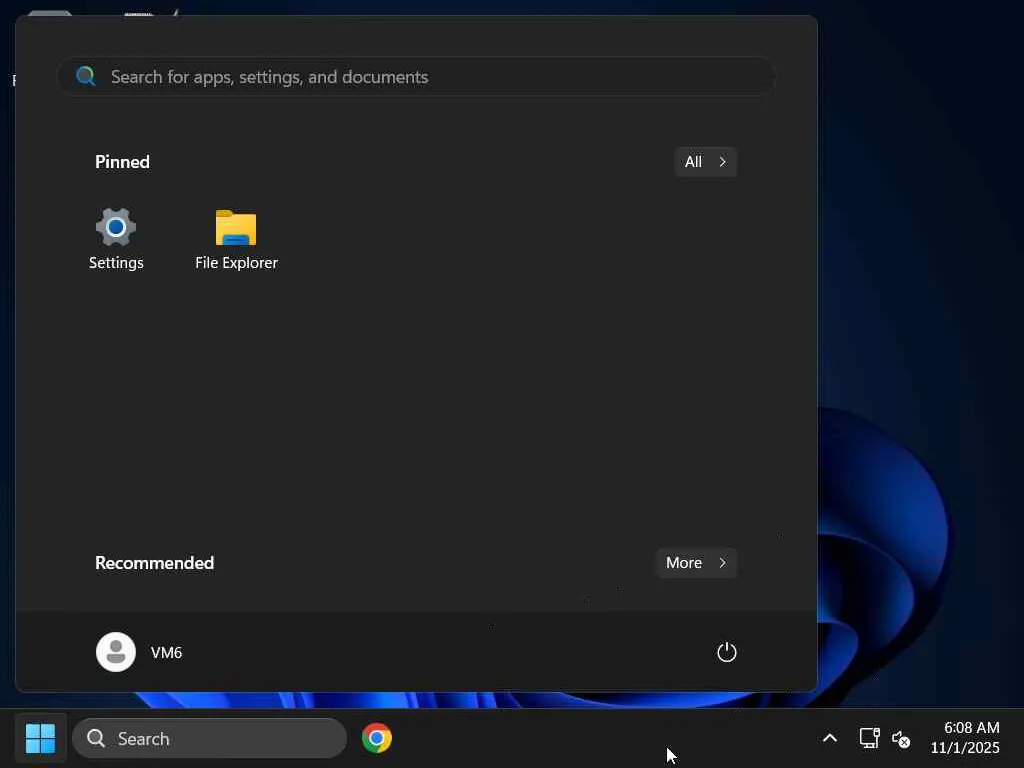The width and height of the screenshot is (1024, 768).
Task: Show all apps with All button
Action: [x=705, y=162]
